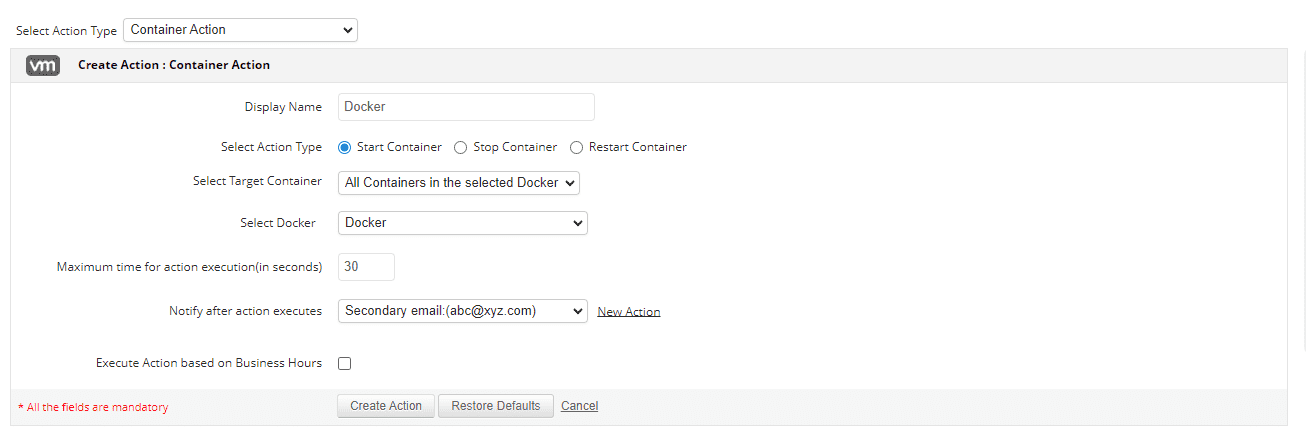Screen dimensions: 1306x432
Task: Choose the Stop Container option
Action: pyautogui.click(x=460, y=147)
